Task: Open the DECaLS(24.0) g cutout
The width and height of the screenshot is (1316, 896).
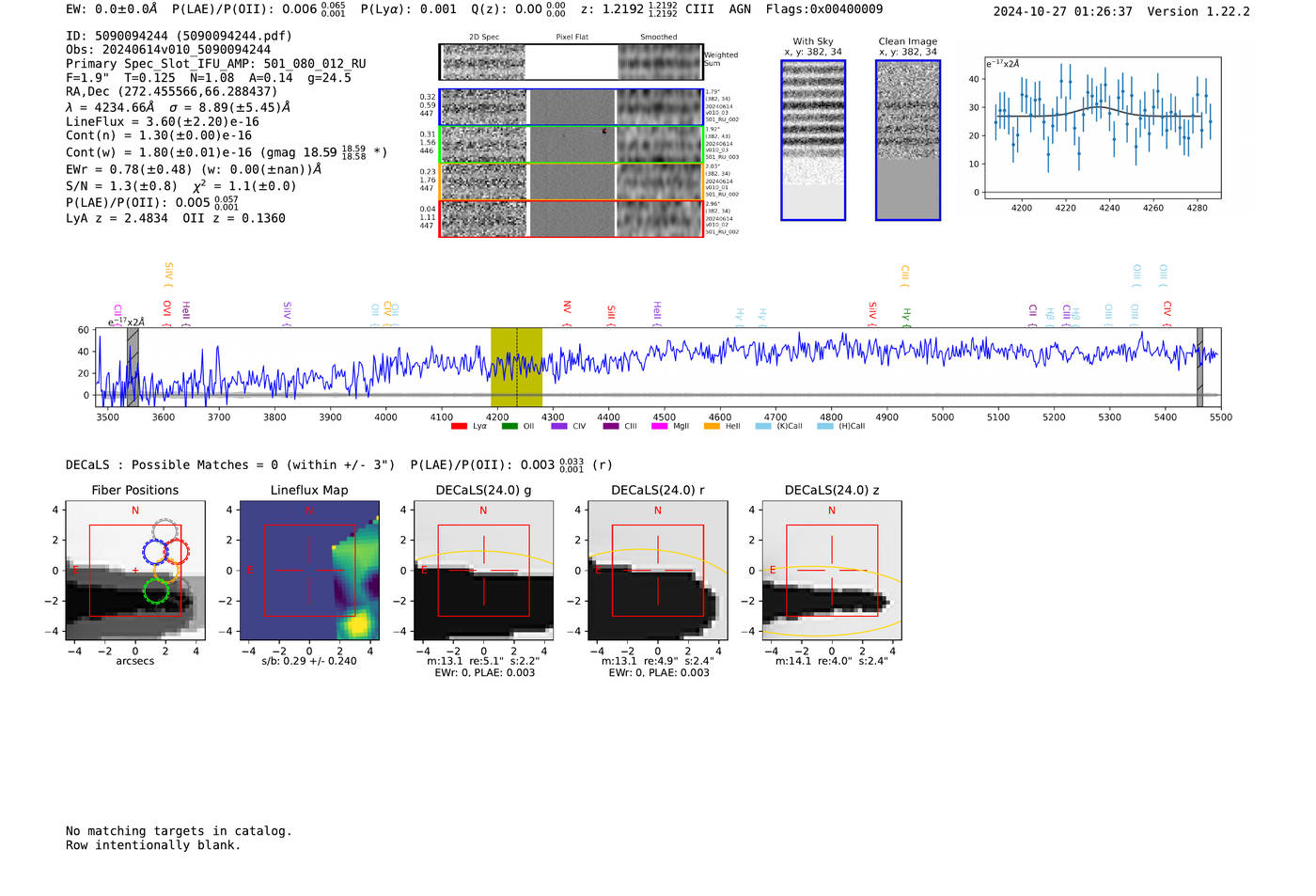Action: point(483,571)
